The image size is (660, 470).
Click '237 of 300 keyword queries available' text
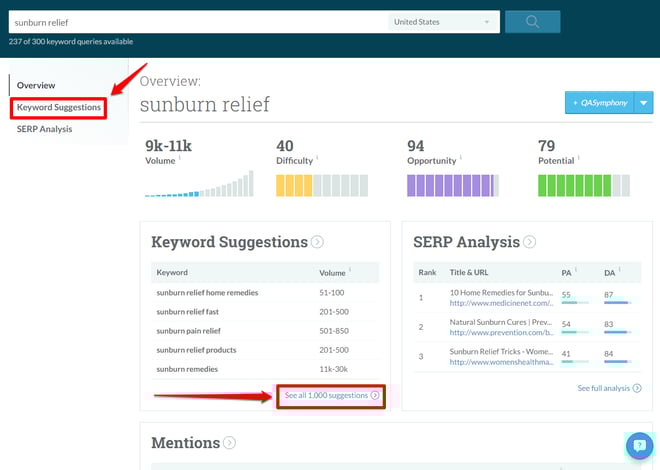click(71, 42)
